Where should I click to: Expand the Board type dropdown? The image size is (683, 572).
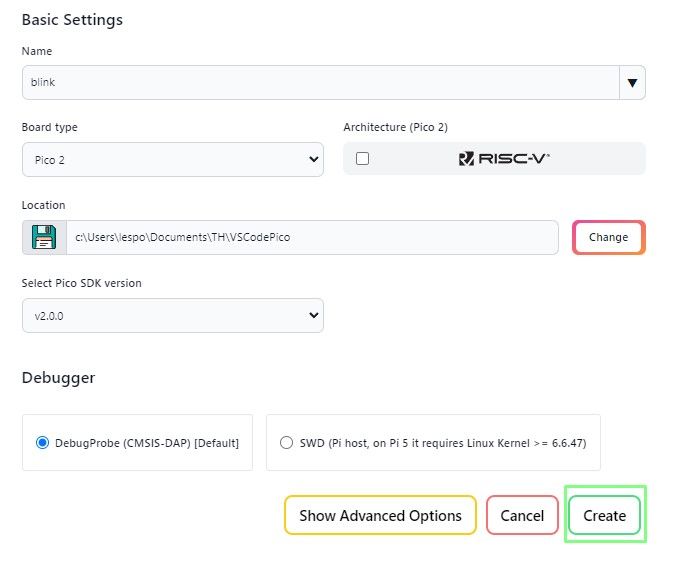tap(172, 159)
